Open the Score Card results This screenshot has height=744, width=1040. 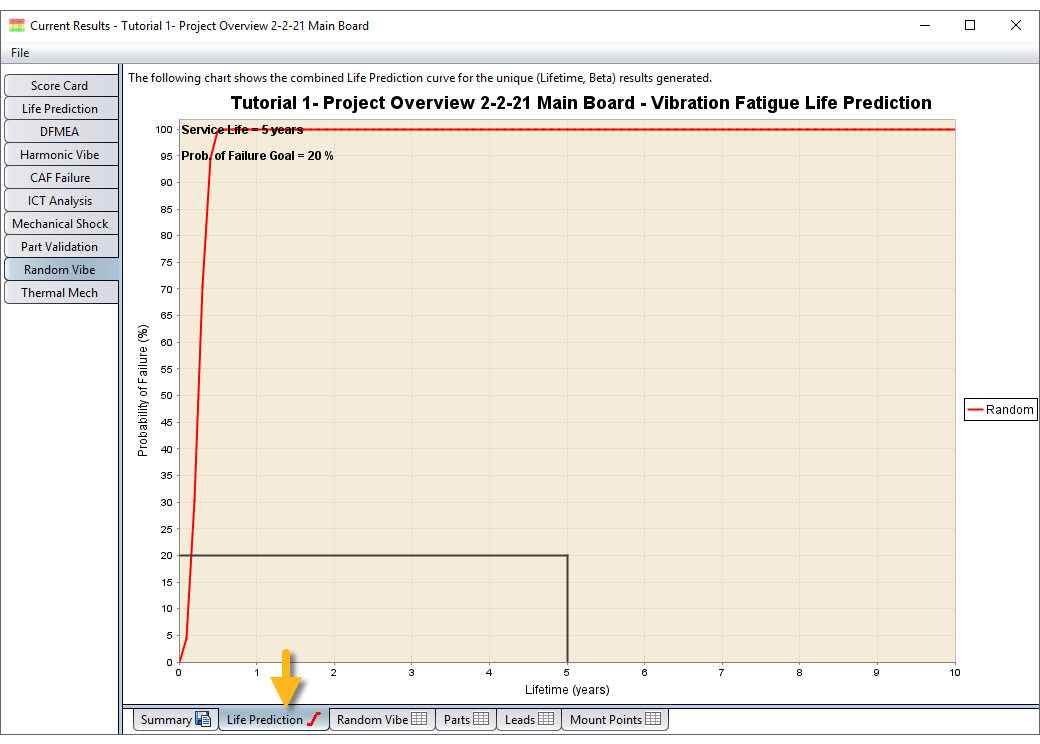tap(60, 86)
